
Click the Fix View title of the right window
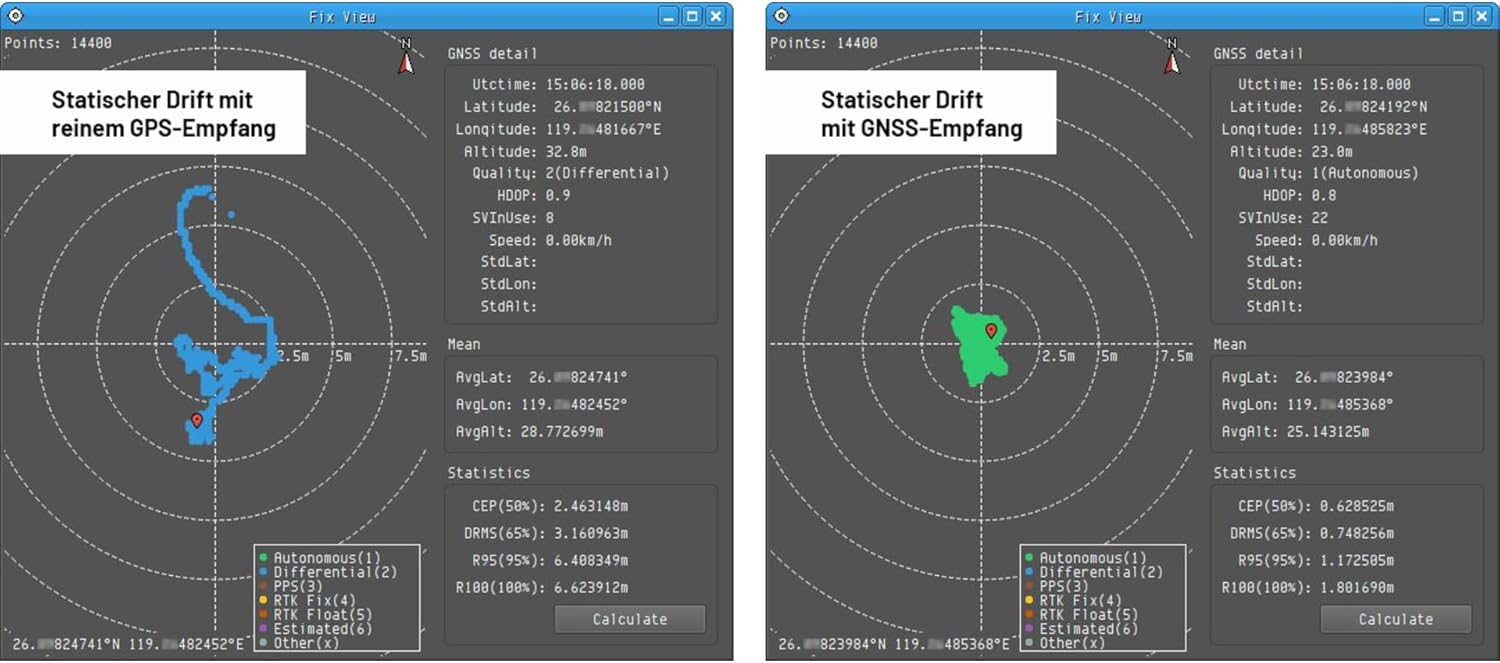click(1108, 15)
